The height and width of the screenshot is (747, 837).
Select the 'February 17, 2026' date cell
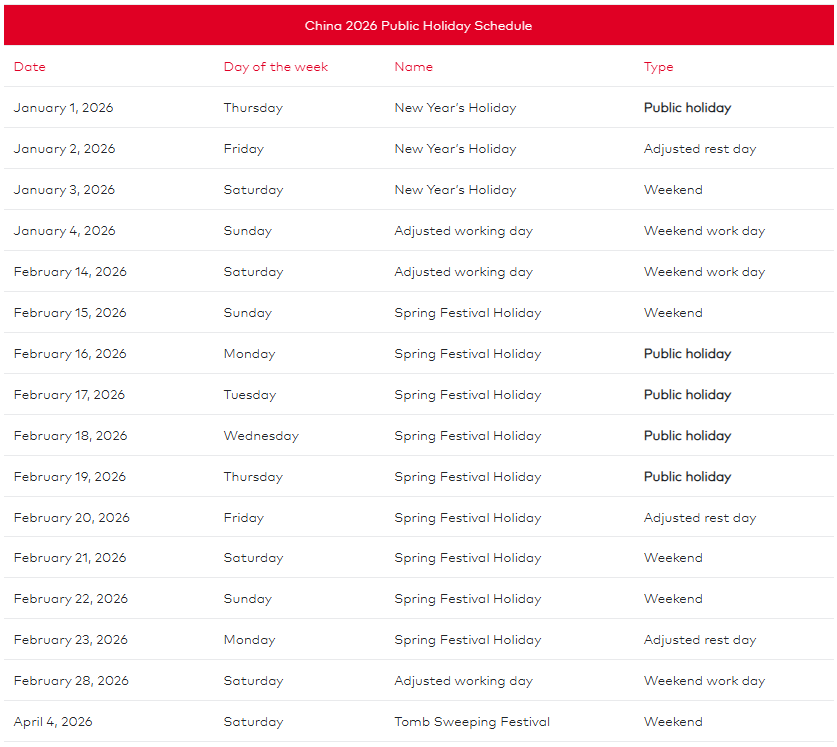pos(69,395)
